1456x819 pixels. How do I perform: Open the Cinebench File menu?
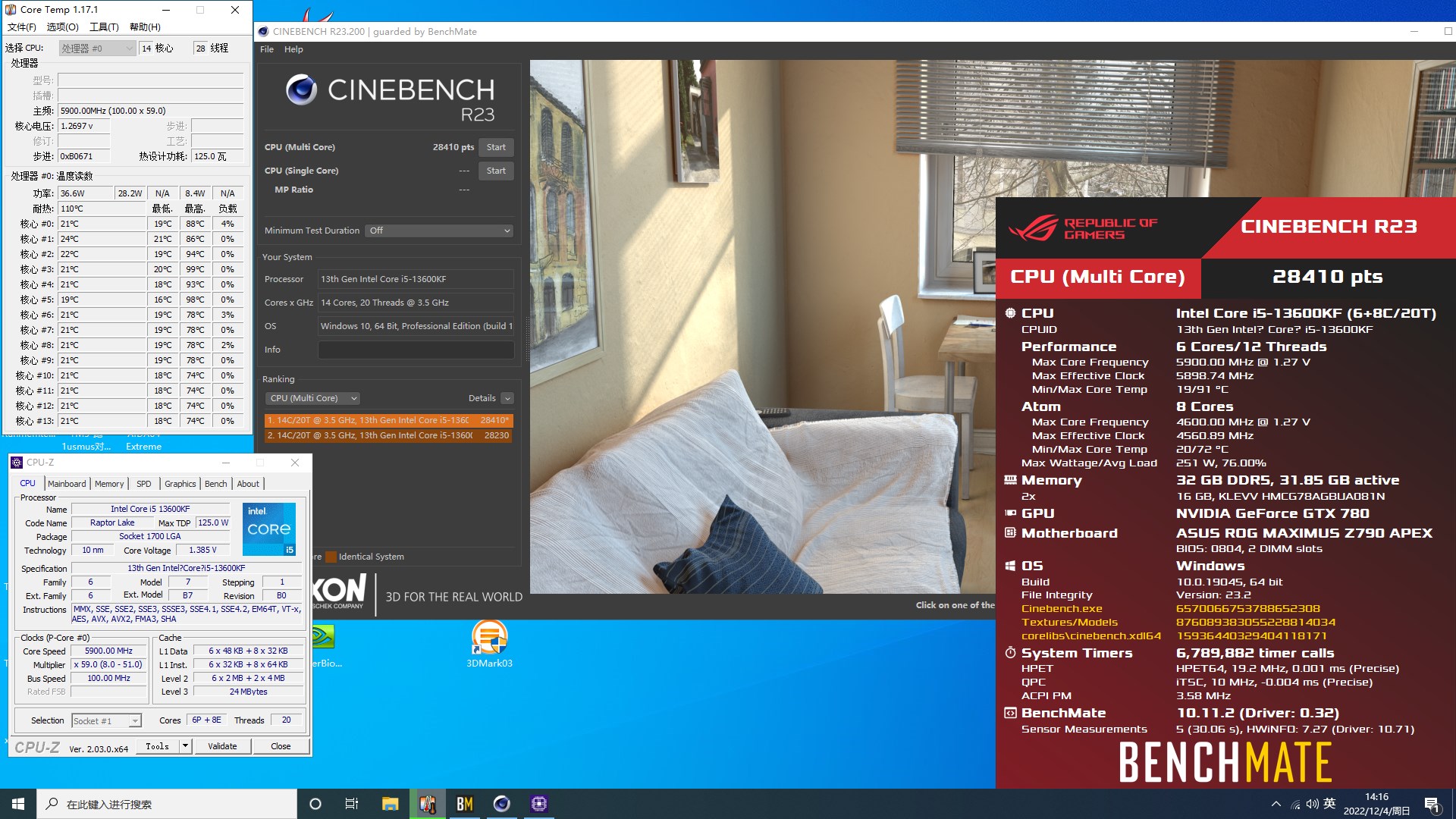pos(267,49)
